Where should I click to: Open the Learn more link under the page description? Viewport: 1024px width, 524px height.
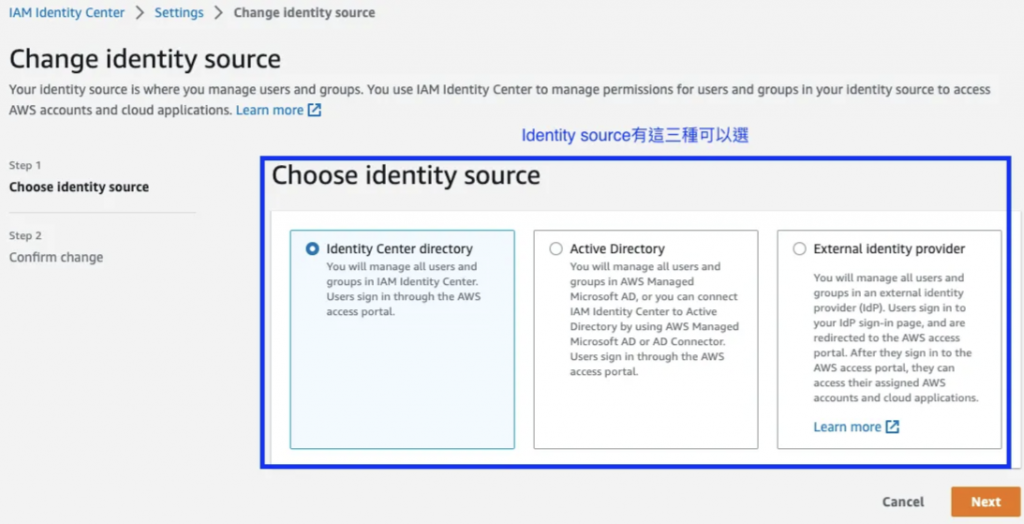point(270,110)
